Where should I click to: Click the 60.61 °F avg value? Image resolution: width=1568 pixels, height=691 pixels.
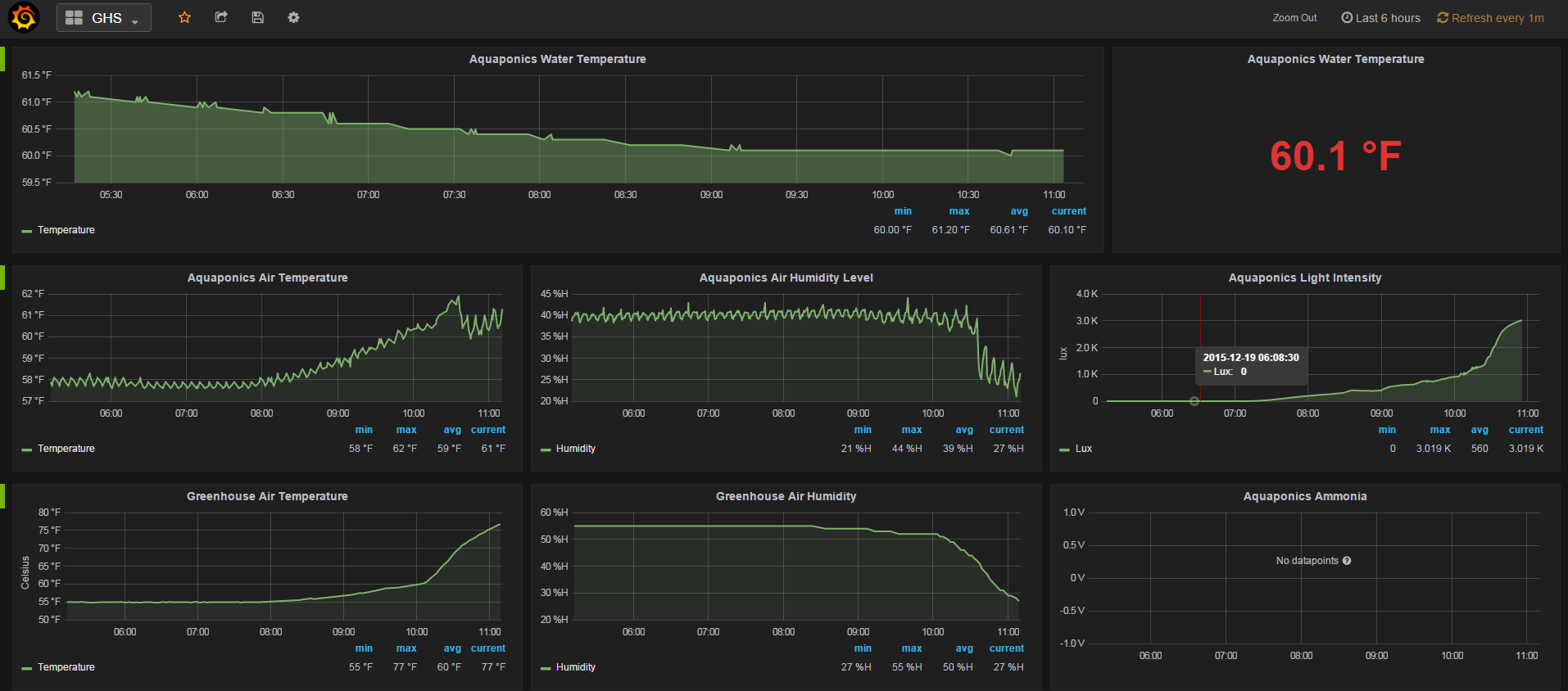tap(1008, 230)
